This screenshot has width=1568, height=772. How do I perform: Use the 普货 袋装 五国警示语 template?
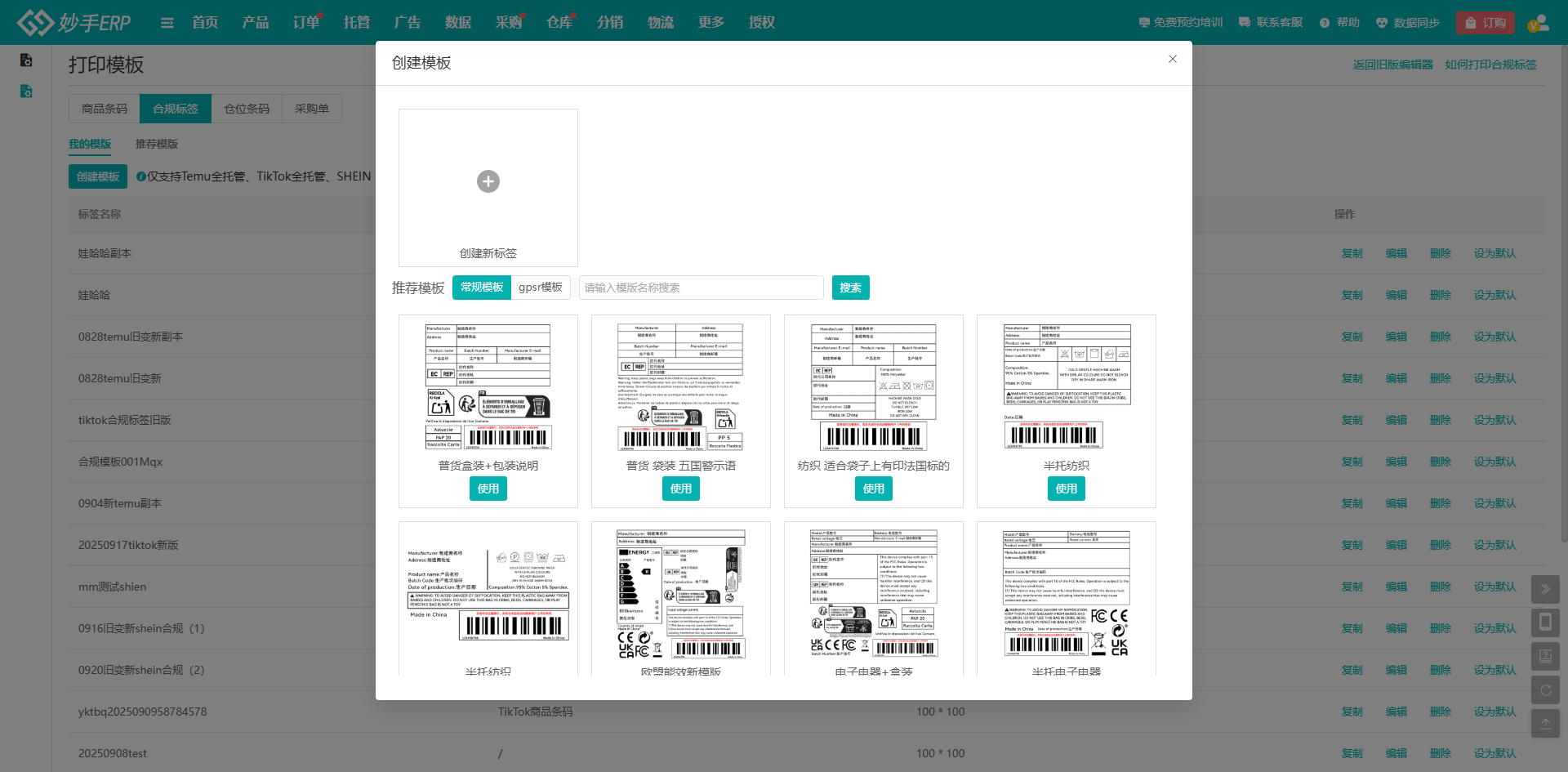click(681, 489)
